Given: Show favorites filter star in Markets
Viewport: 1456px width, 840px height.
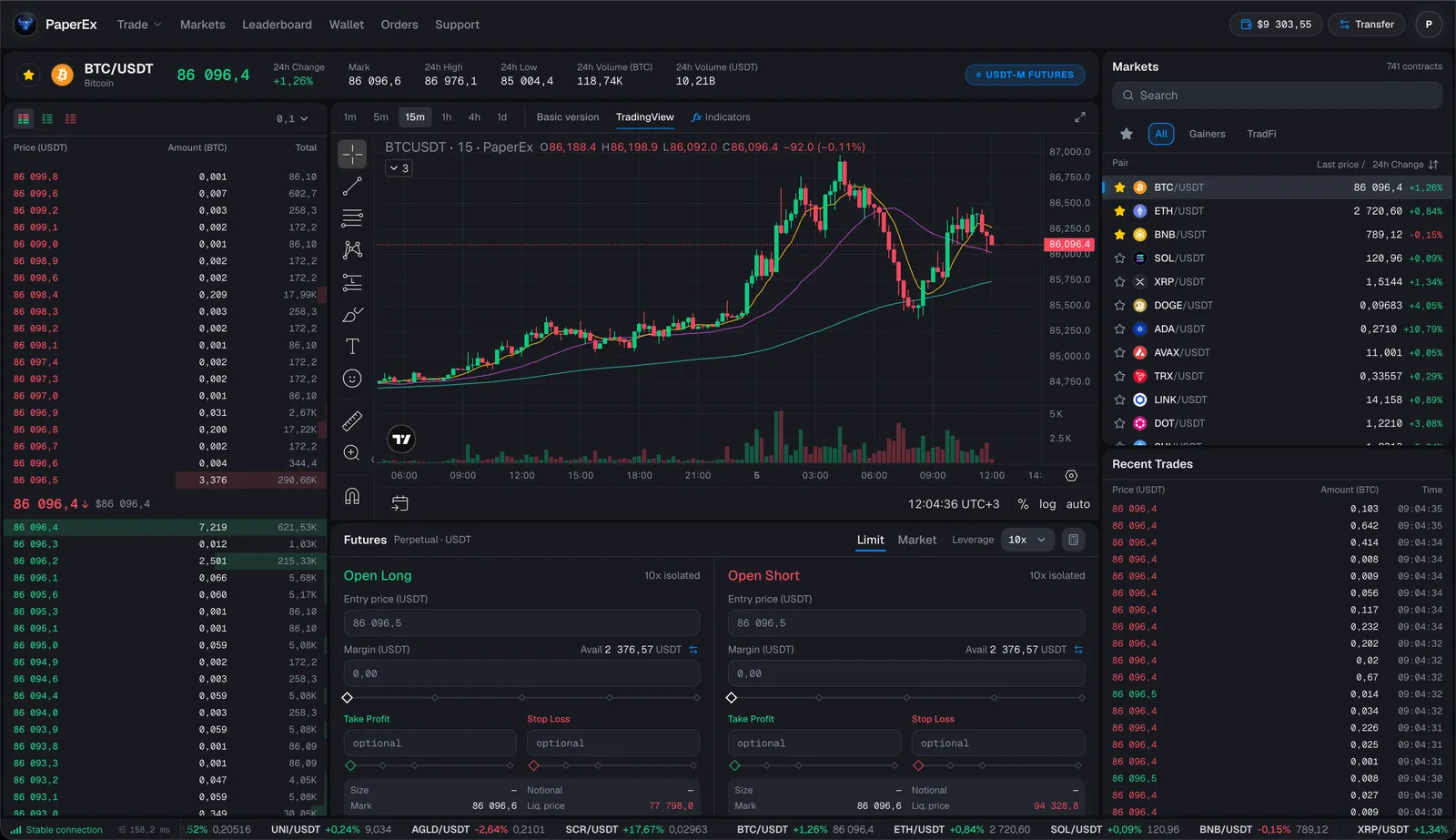Looking at the screenshot, I should (x=1127, y=134).
